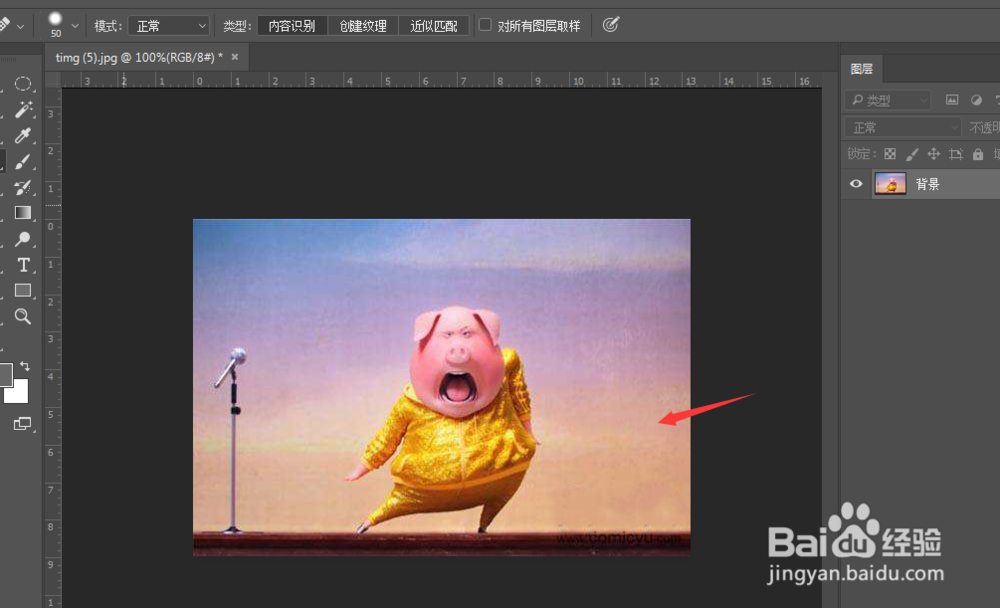Swap foreground and background colors
The height and width of the screenshot is (608, 1000).
pos(25,366)
